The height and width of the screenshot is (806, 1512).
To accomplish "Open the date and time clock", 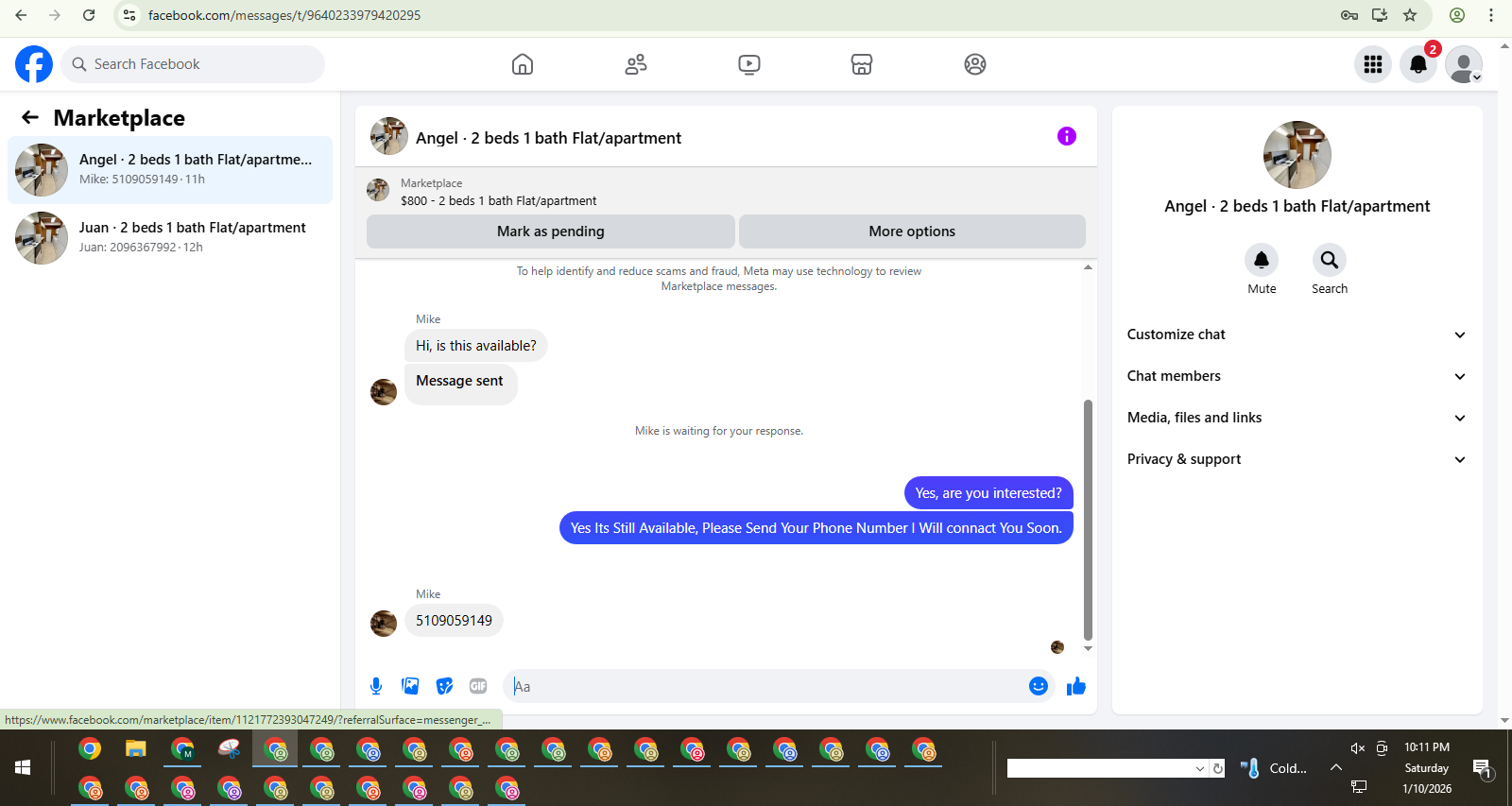I will pyautogui.click(x=1427, y=767).
